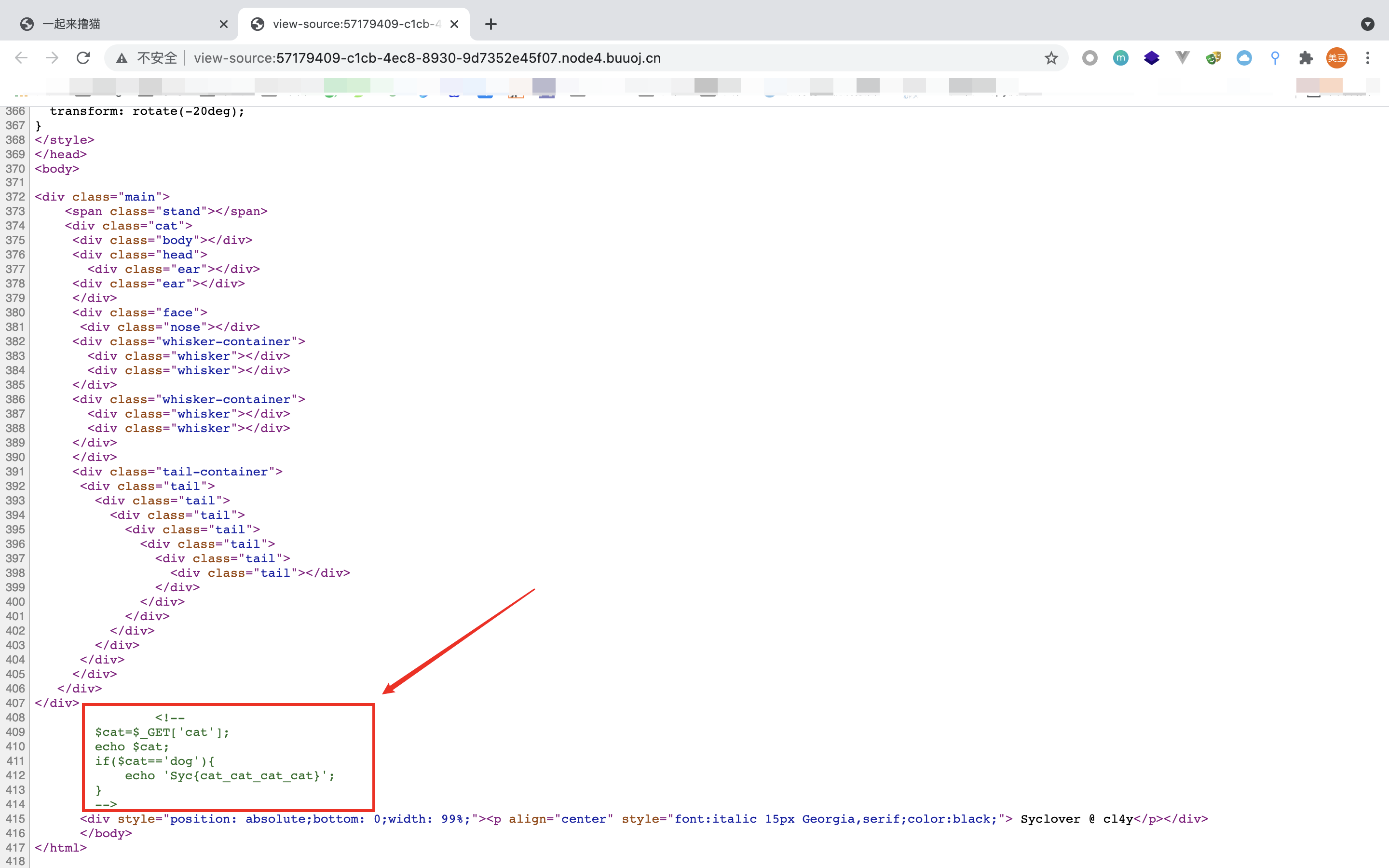The image size is (1389, 868).
Task: Click the $cat=$_GET['cat']; comment line
Action: click(x=162, y=732)
